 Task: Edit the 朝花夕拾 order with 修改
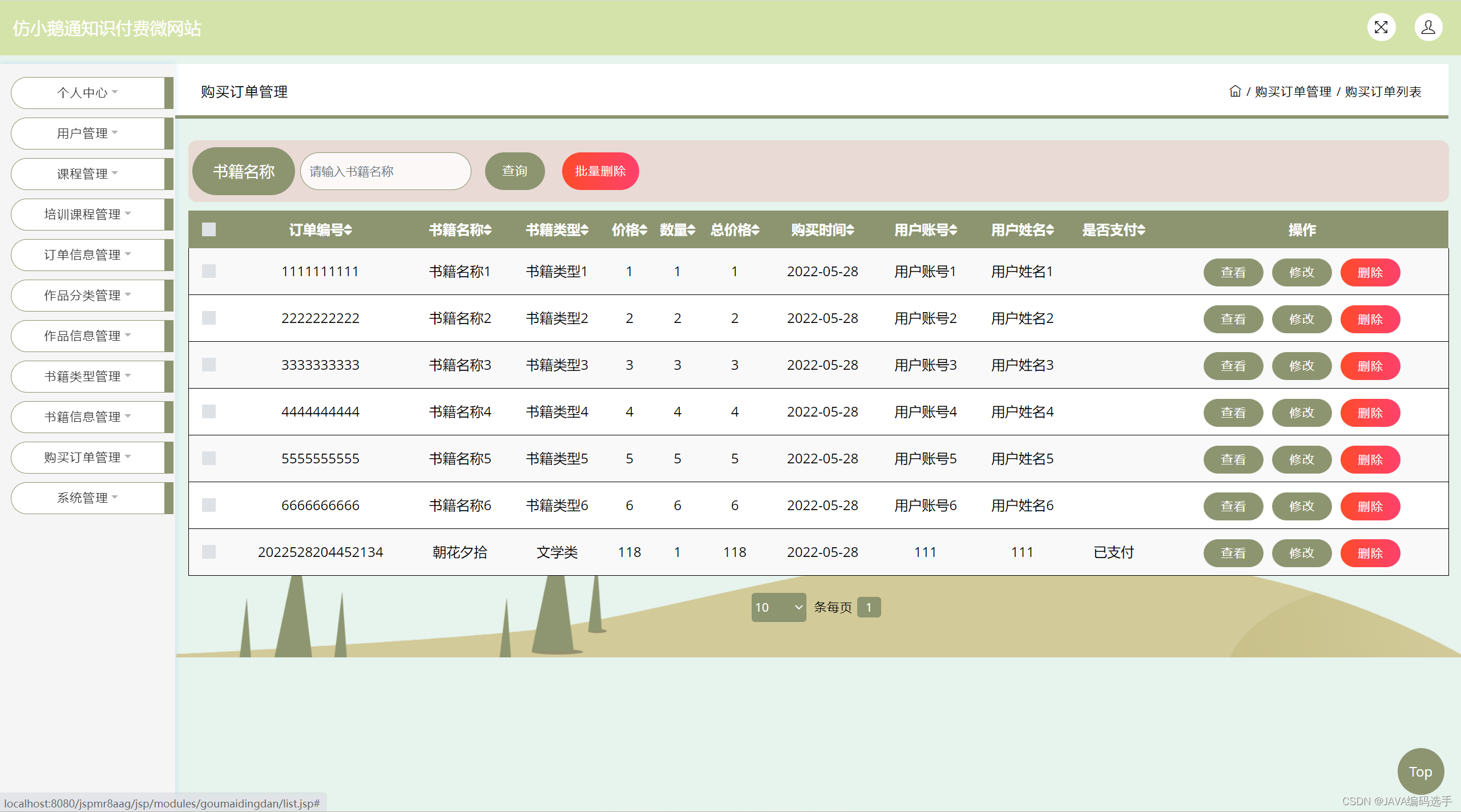(1302, 553)
